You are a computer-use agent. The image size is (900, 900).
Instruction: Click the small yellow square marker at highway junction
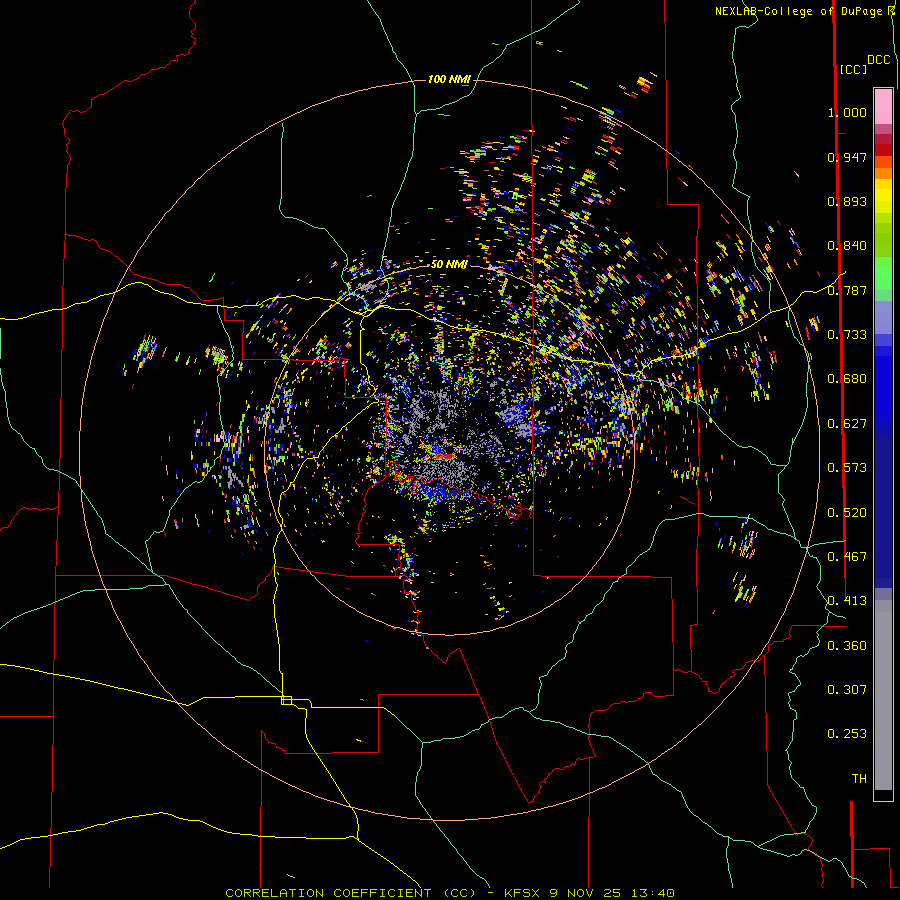point(286,700)
